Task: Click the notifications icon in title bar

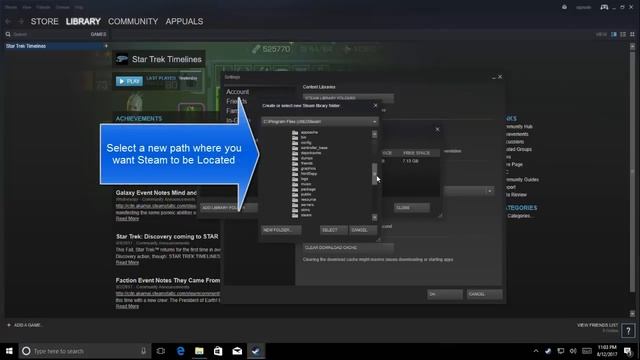Action: coord(564,7)
